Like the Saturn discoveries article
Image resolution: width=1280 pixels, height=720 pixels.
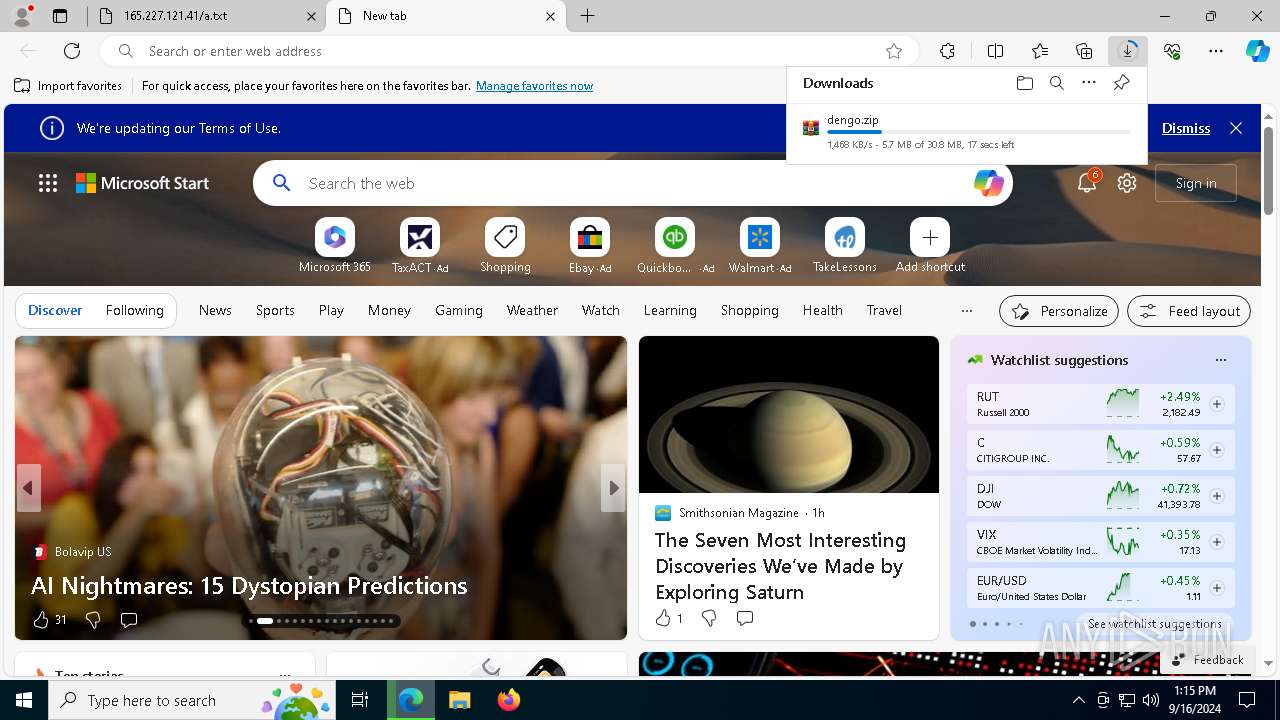663,618
